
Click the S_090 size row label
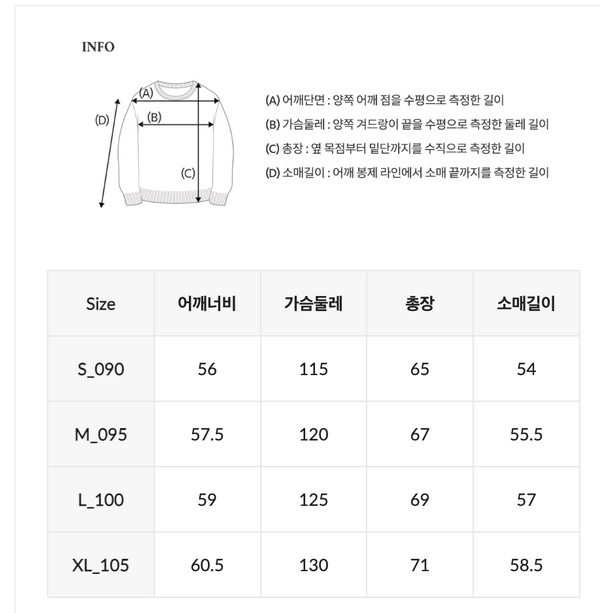(101, 369)
